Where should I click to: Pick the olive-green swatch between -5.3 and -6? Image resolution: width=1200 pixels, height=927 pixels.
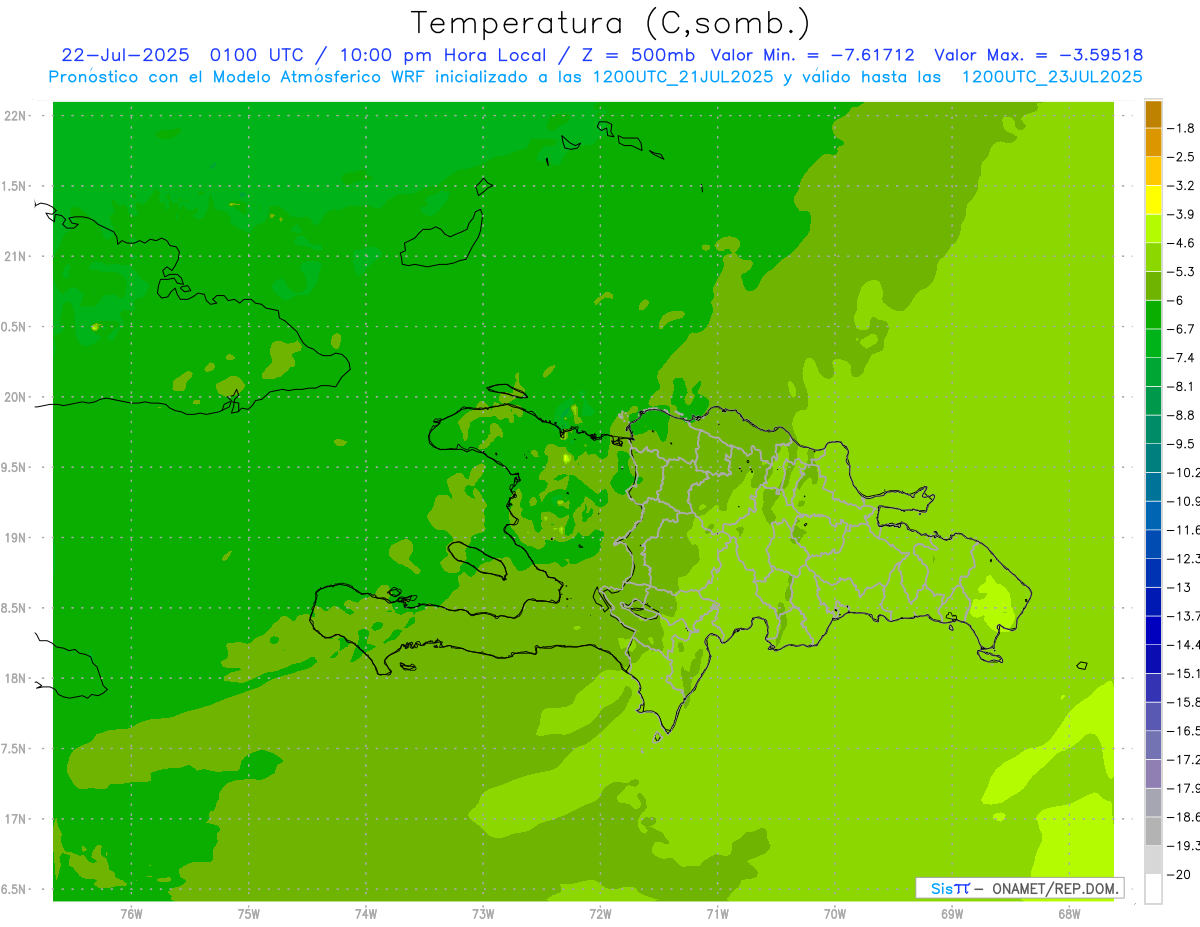[x=1153, y=286]
